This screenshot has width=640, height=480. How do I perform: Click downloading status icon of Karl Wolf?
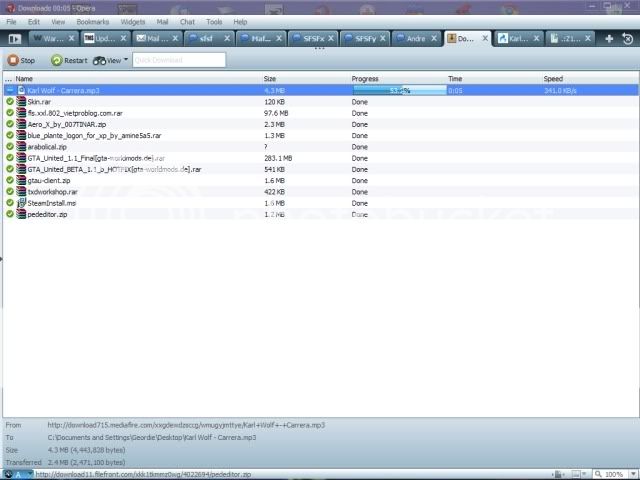coord(10,90)
